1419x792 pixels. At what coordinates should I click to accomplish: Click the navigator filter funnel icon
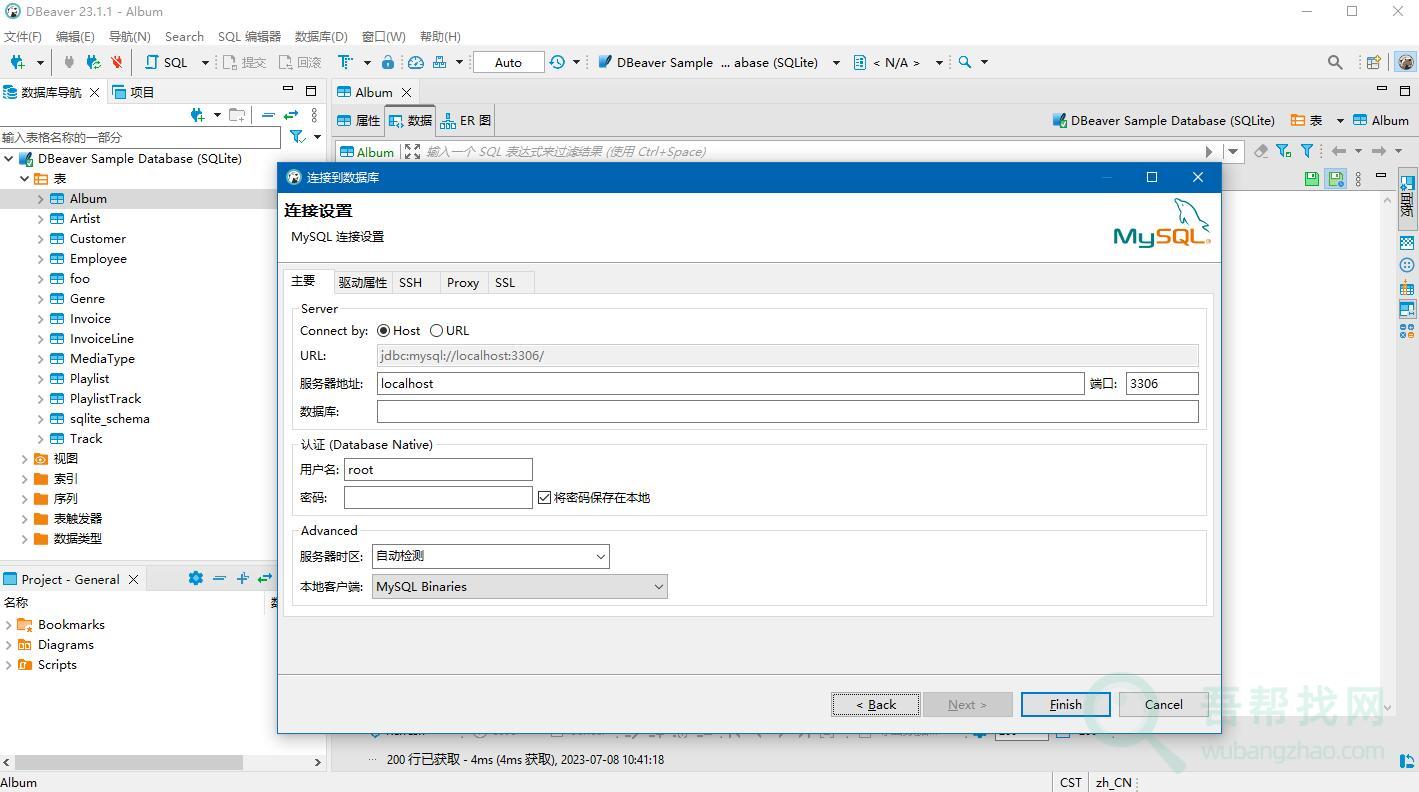tap(297, 137)
